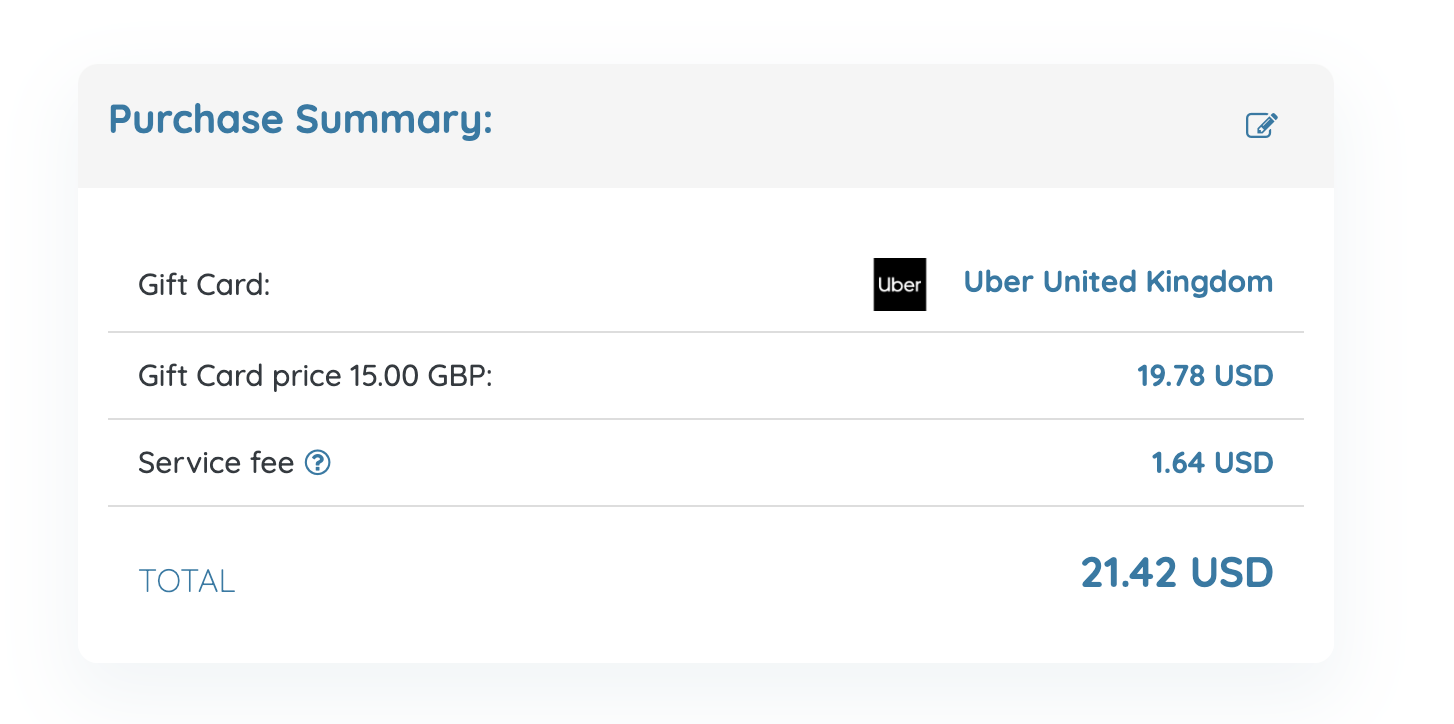Screen dimensions: 1454x724
Task: Open the Service fee help question mark
Action: pos(318,463)
